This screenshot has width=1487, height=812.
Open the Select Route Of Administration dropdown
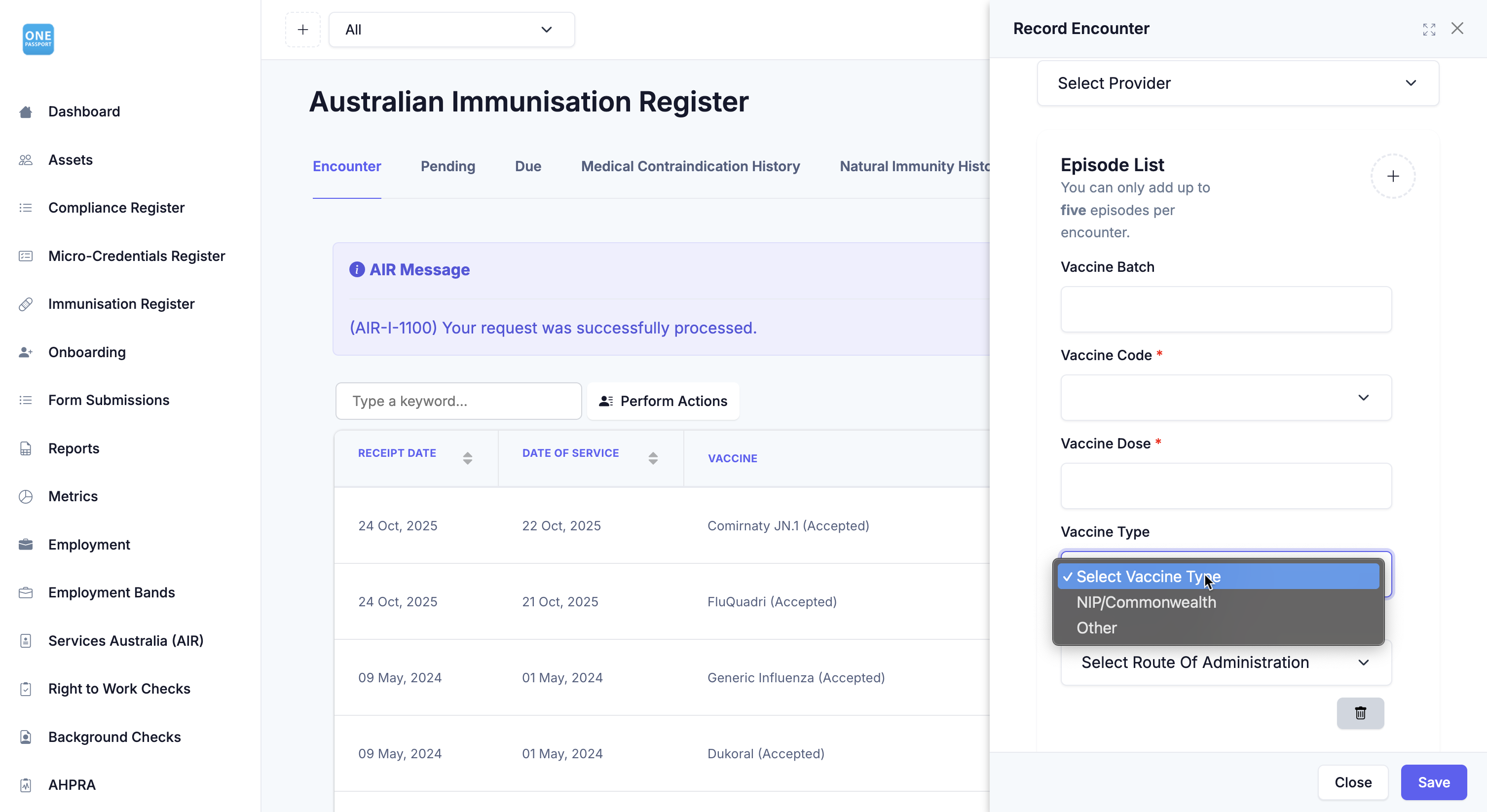(x=1226, y=663)
